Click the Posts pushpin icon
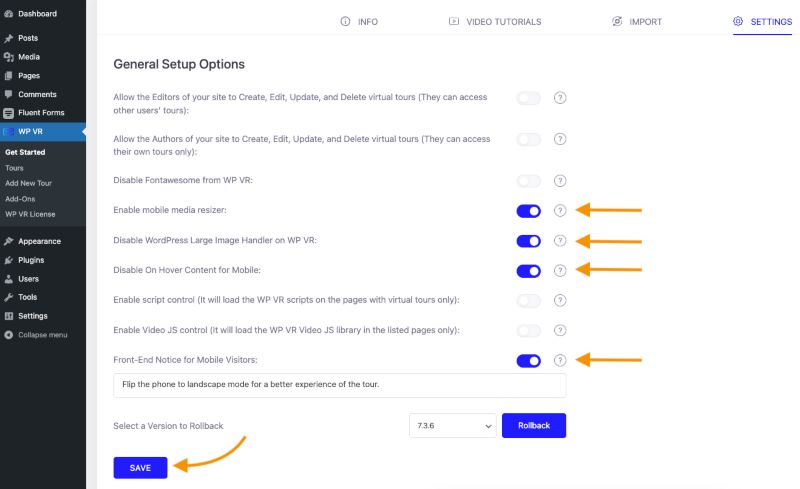 9,38
